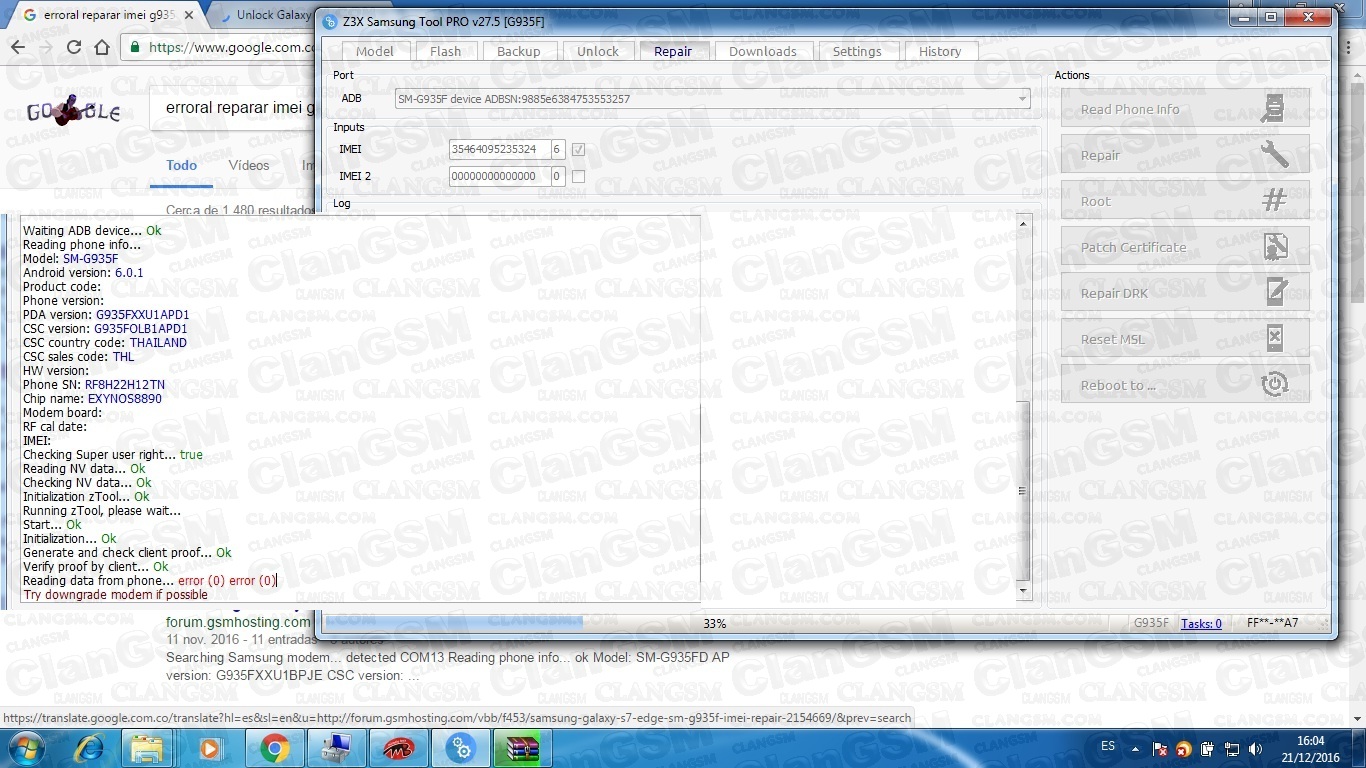Enable the IMEI 2 checkbox
Viewport: 1366px width, 768px height.
click(578, 177)
